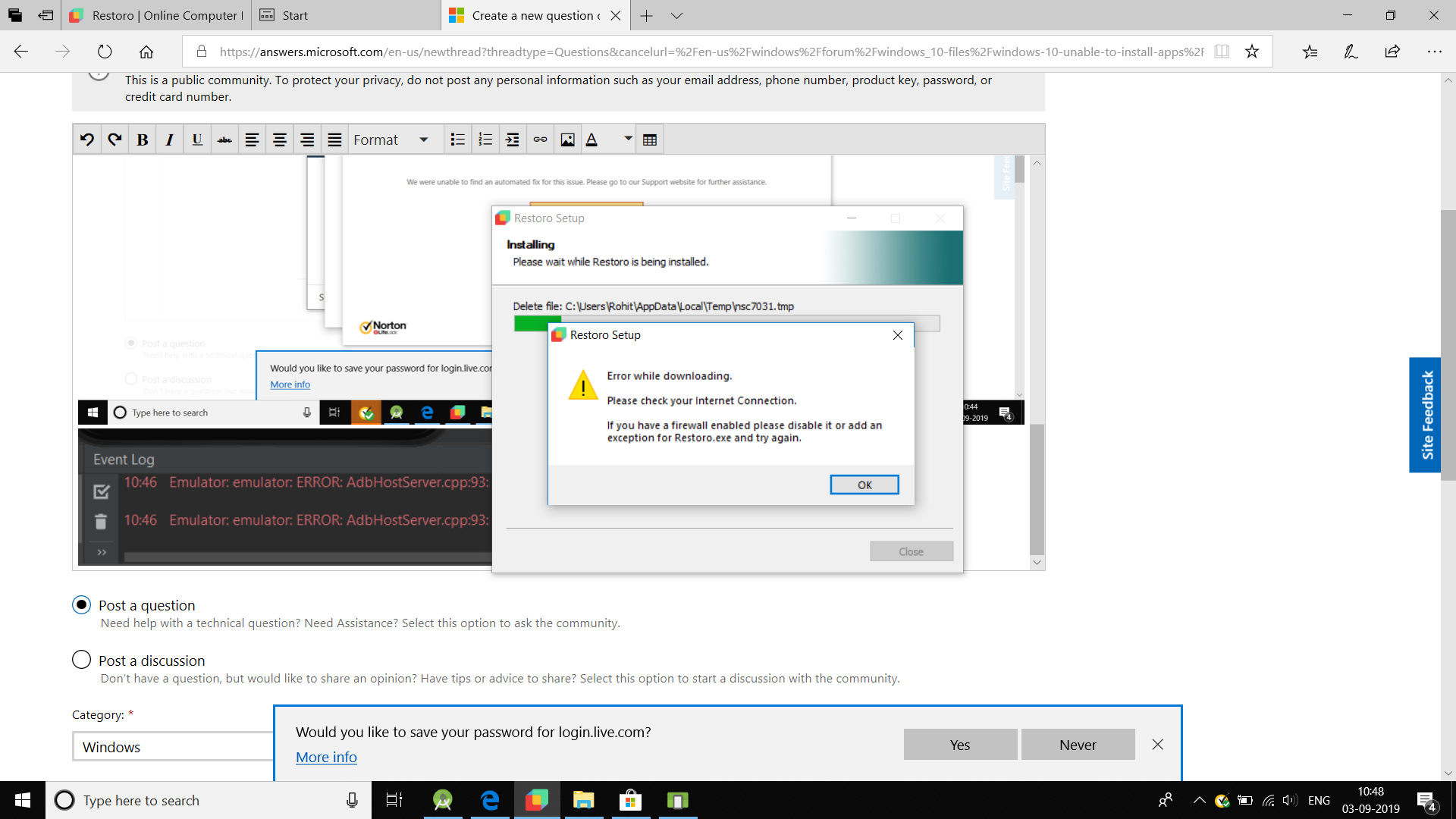Click Yes to save the password

coord(960,745)
